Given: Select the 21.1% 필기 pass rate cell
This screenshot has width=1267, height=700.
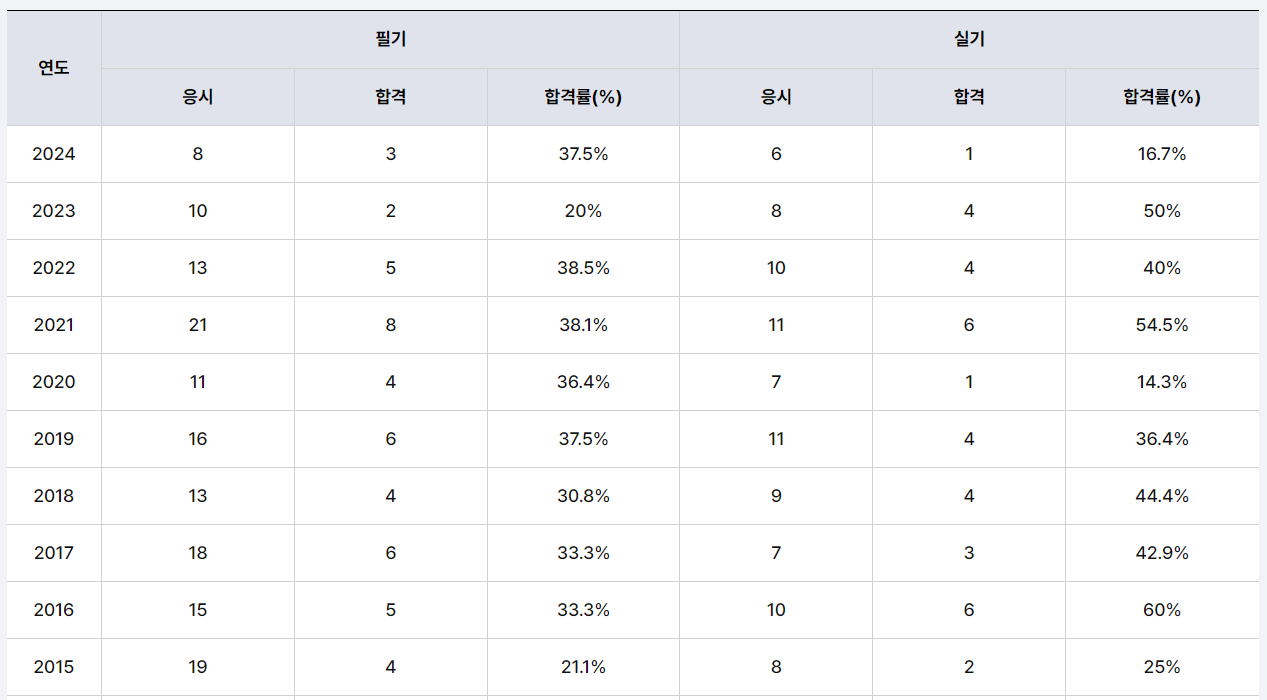Looking at the screenshot, I should coord(583,667).
